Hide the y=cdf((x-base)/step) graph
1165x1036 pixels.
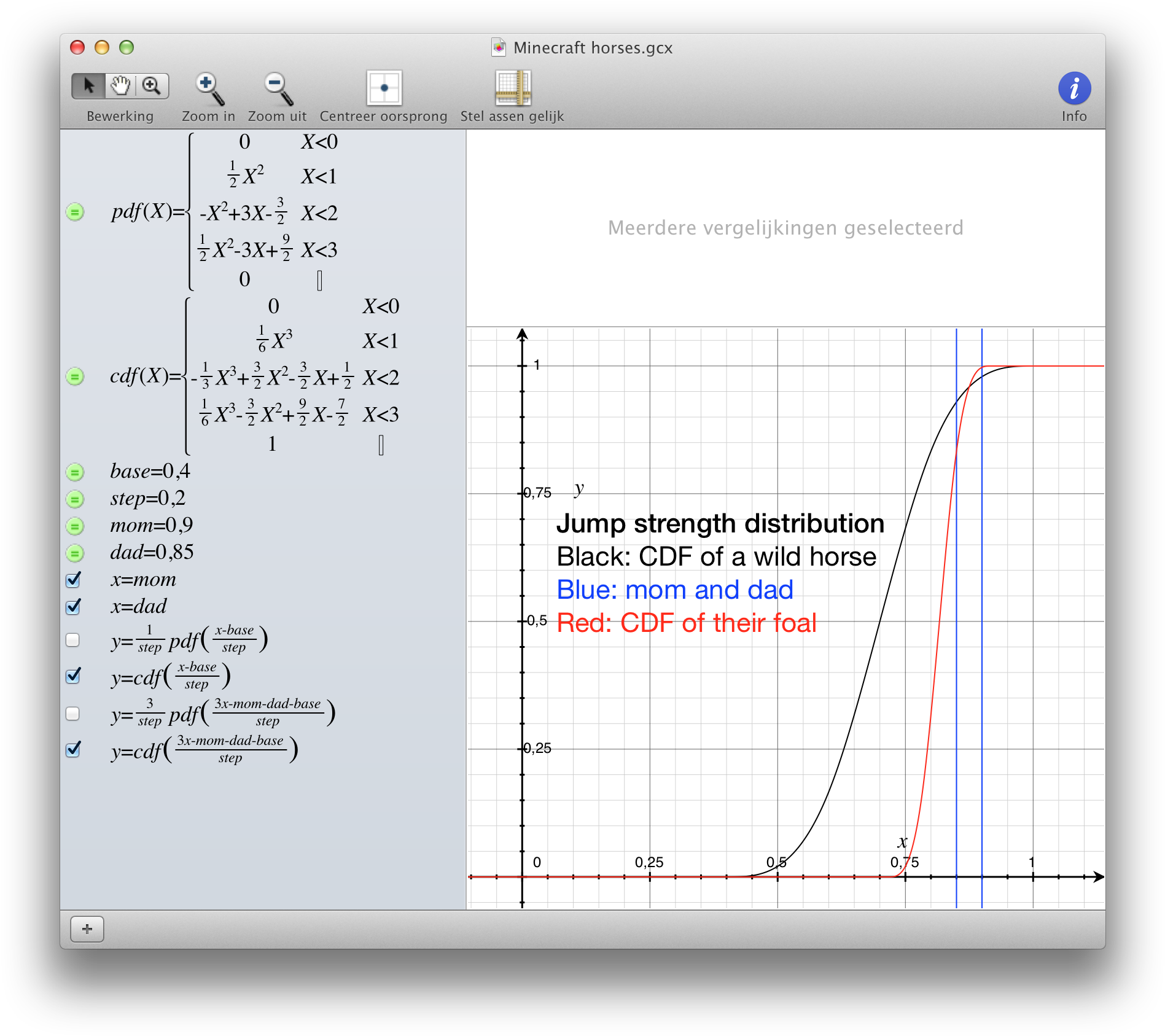coord(73,676)
